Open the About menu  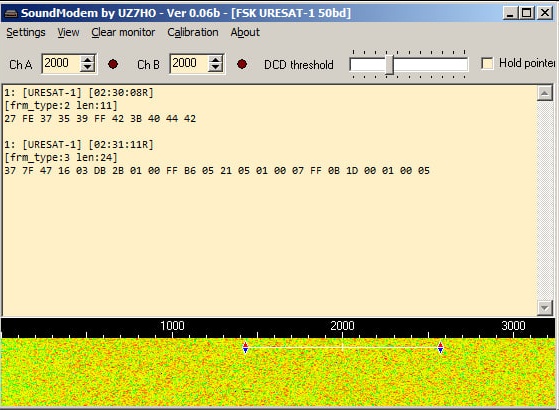coord(245,32)
